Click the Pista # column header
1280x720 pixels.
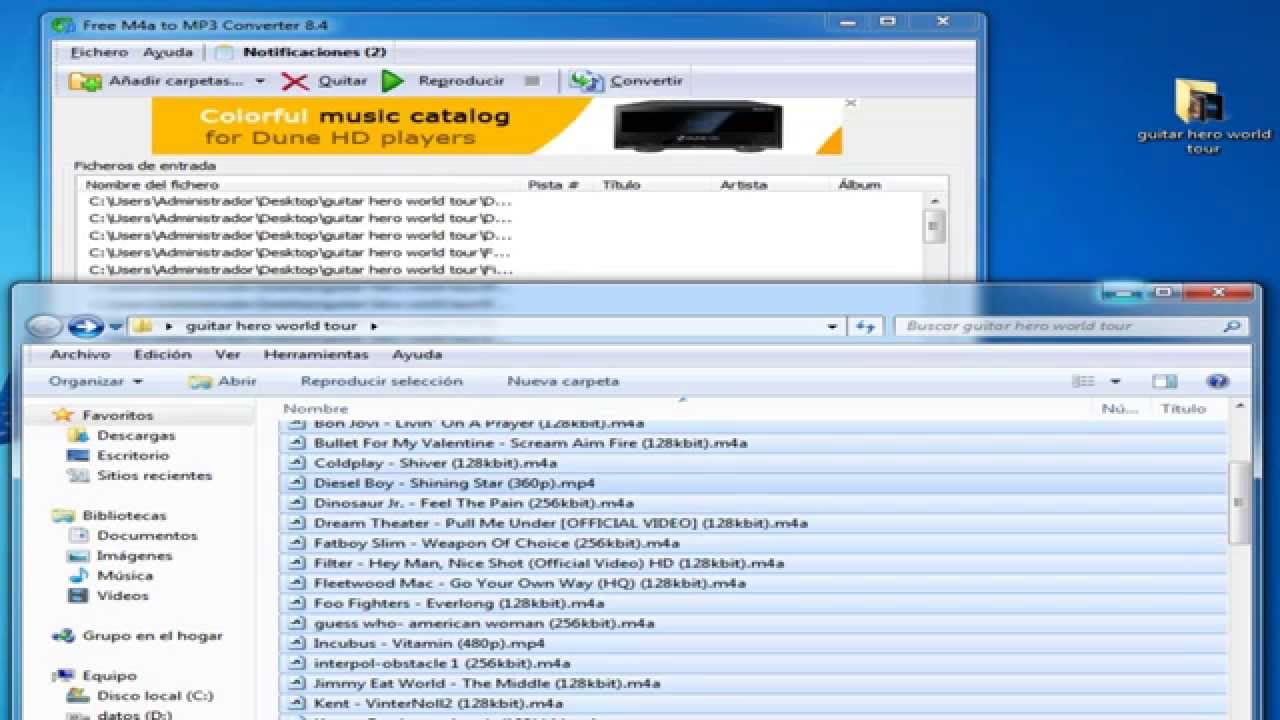click(553, 184)
